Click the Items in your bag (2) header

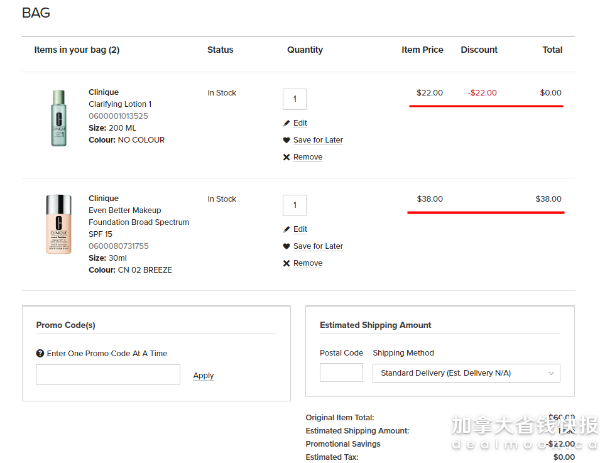coord(77,50)
